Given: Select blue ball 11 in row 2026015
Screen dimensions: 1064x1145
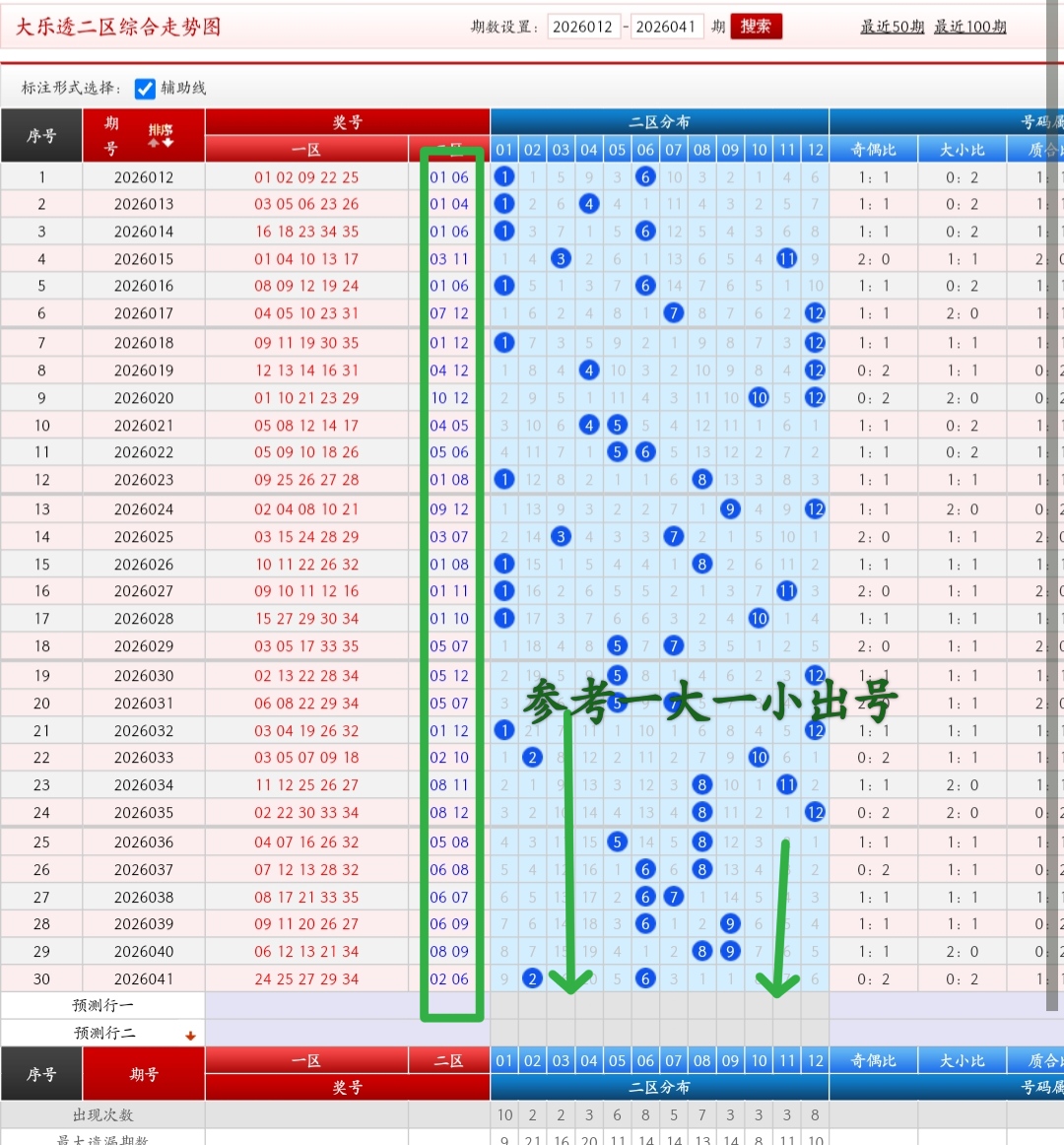Looking at the screenshot, I should tap(786, 259).
